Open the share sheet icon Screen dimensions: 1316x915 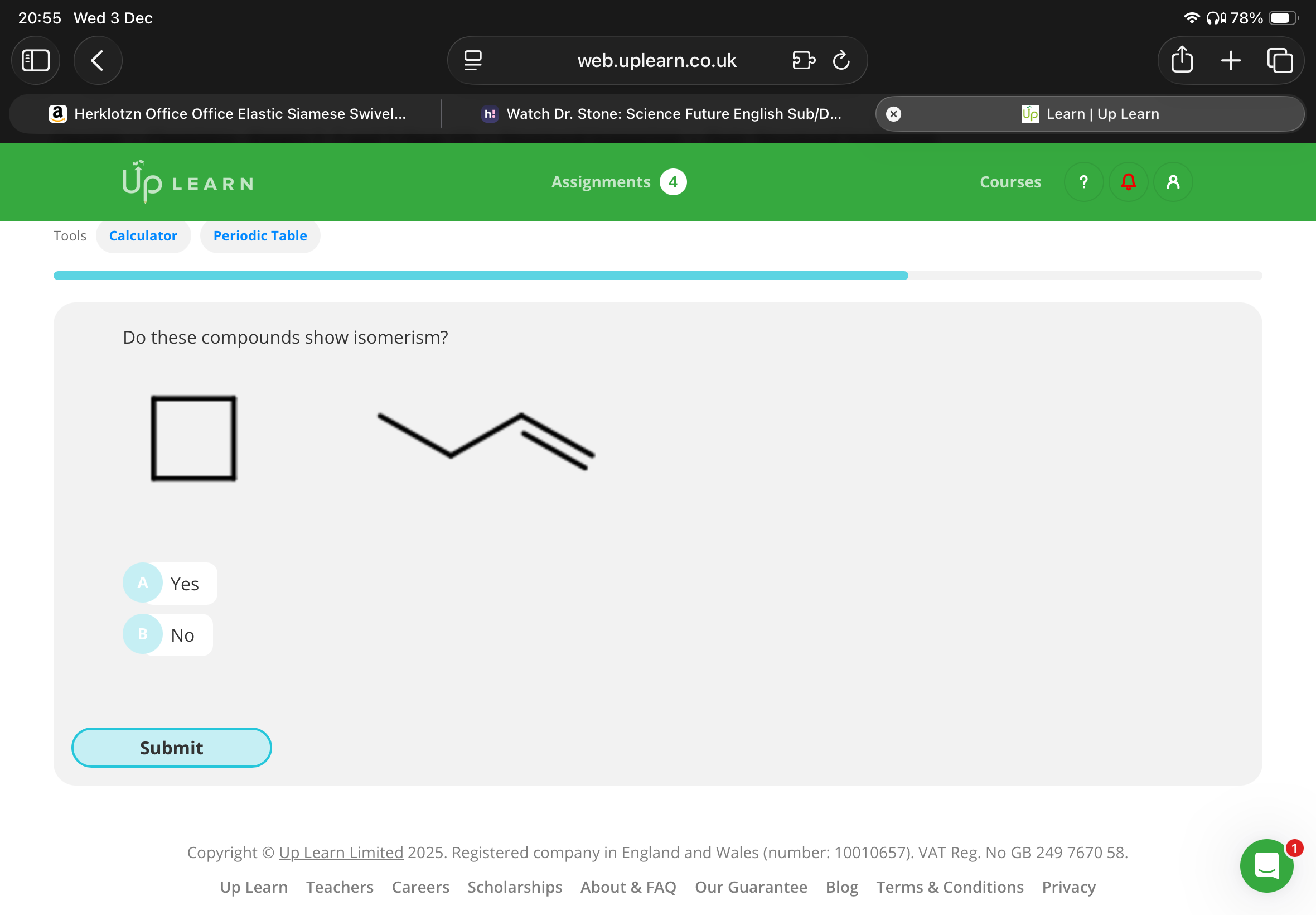(x=1182, y=60)
